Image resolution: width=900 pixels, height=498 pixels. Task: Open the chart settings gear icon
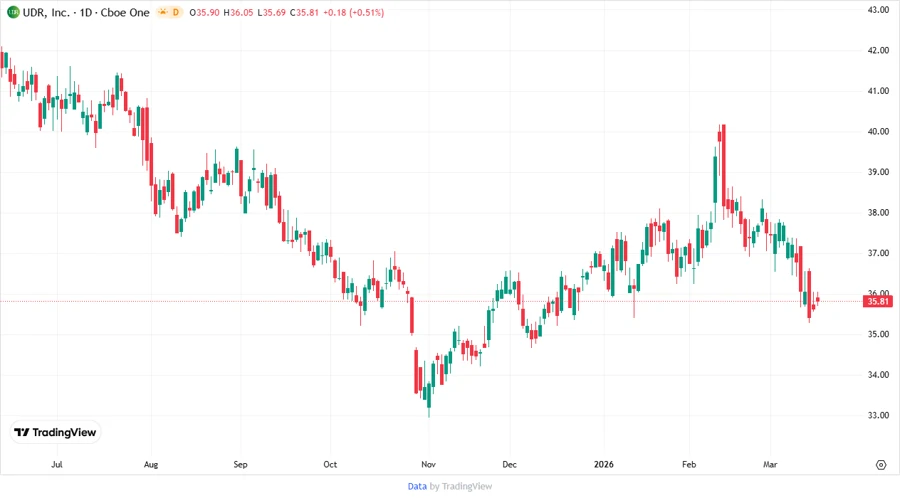(x=881, y=465)
